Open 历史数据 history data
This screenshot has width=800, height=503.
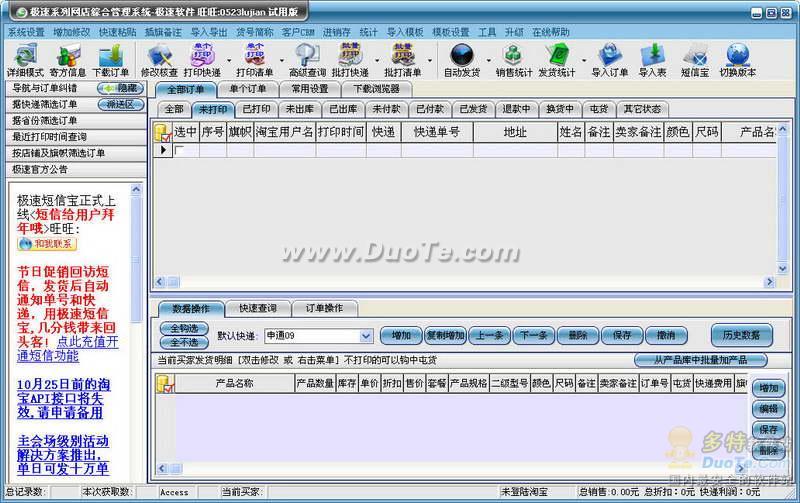pos(741,335)
